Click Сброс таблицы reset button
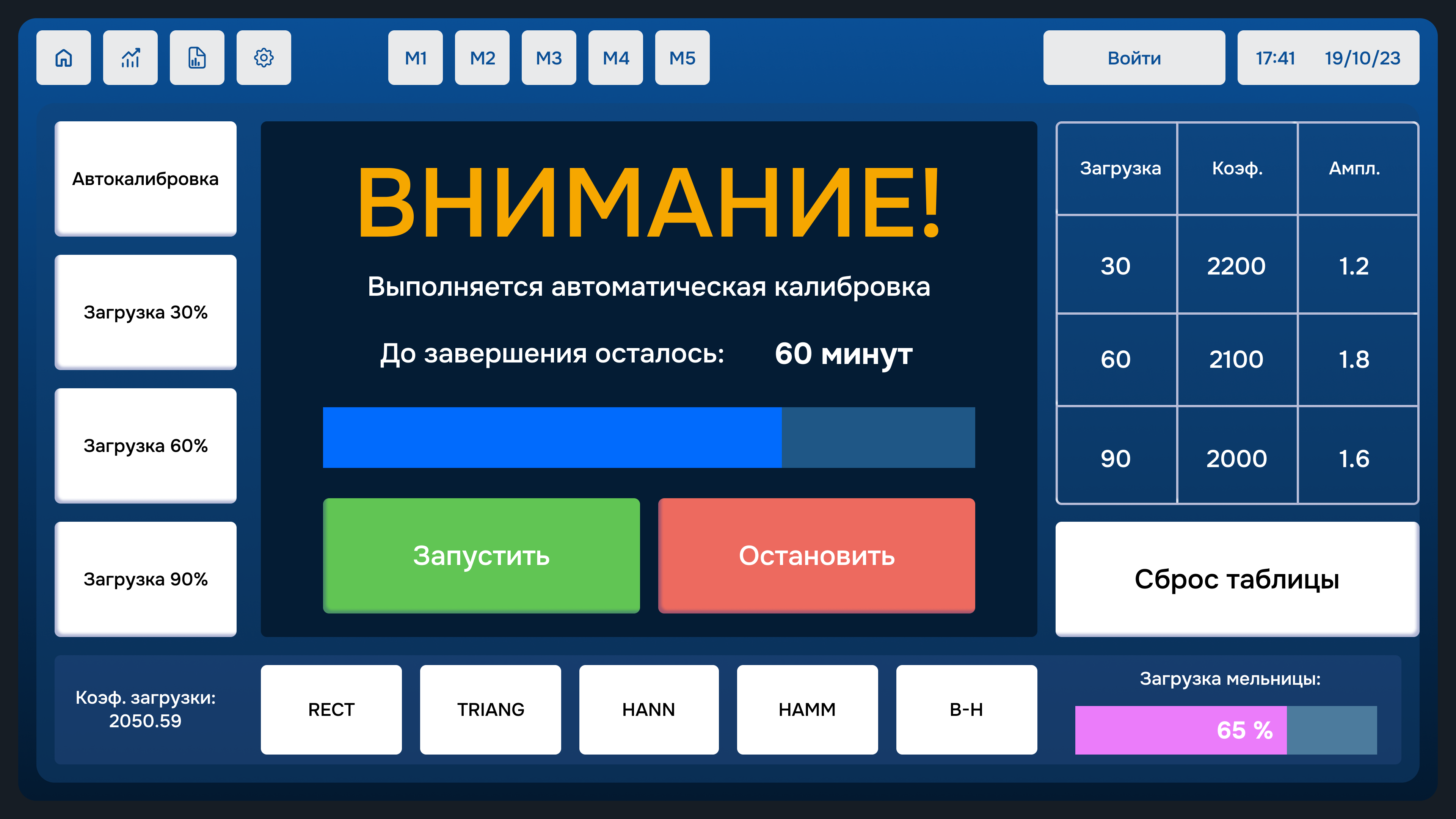Viewport: 1456px width, 819px height. pyautogui.click(x=1237, y=579)
